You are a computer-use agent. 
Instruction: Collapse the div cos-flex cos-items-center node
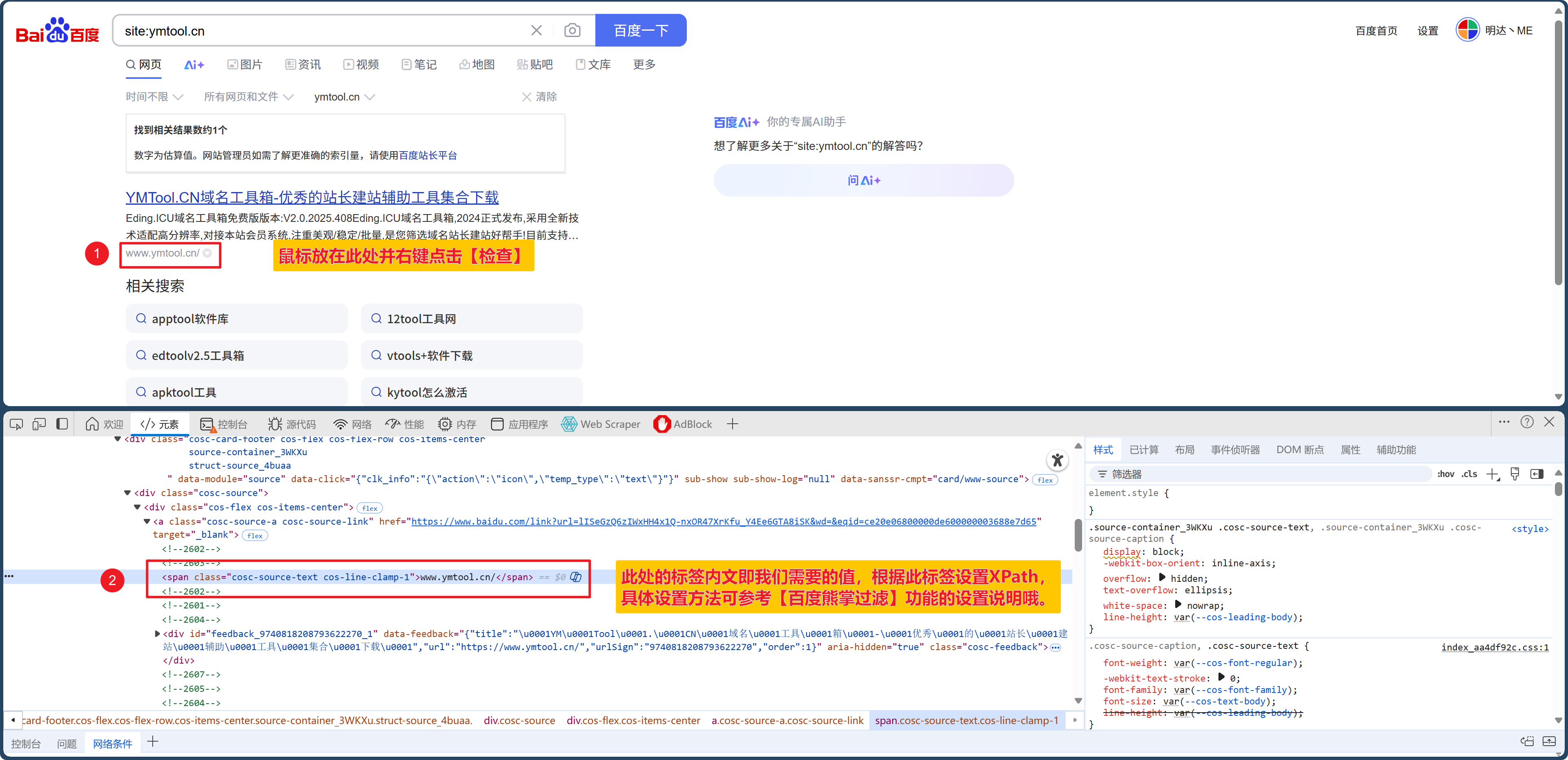(x=137, y=507)
